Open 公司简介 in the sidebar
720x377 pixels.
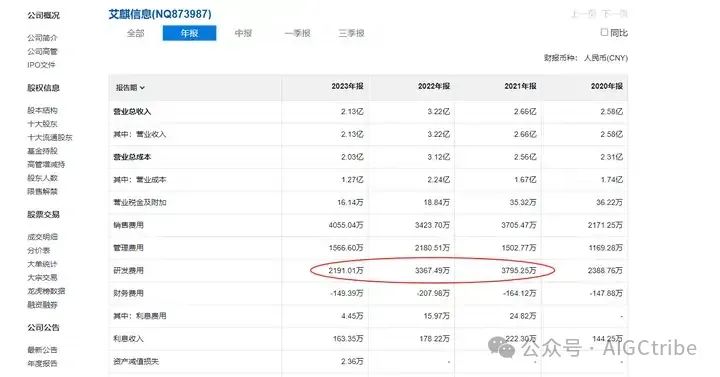[42, 38]
